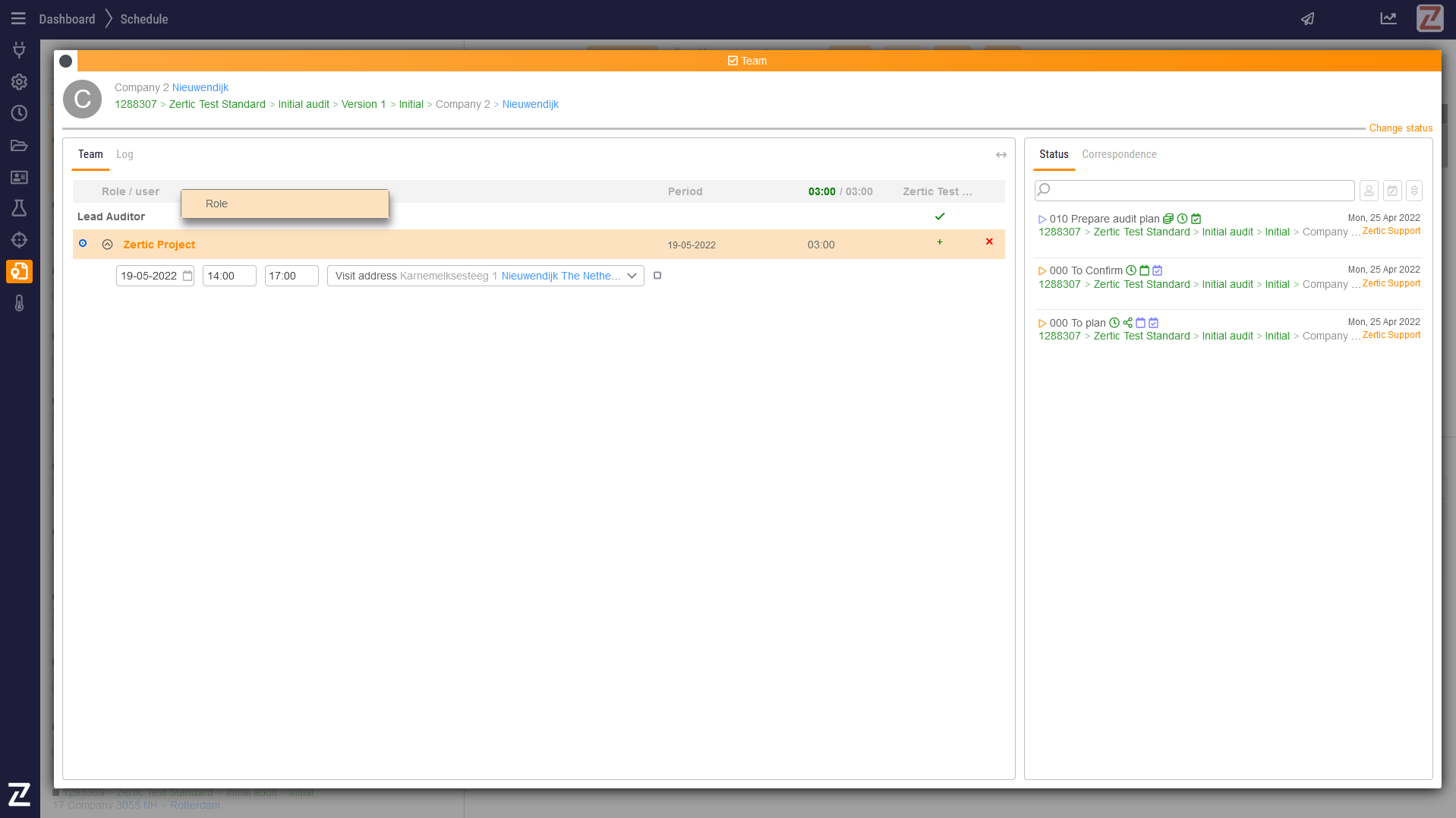Open the Dashboard breadcrumb link
Image resolution: width=1456 pixels, height=818 pixels.
coord(67,19)
